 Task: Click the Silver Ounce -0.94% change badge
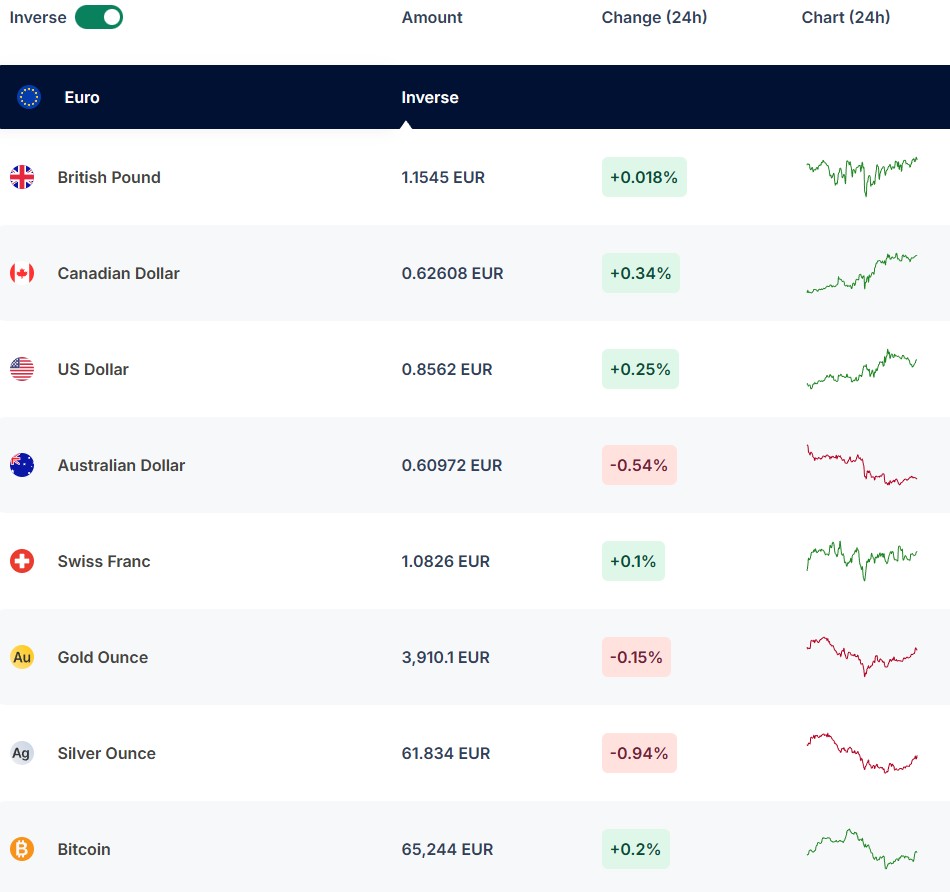click(639, 753)
